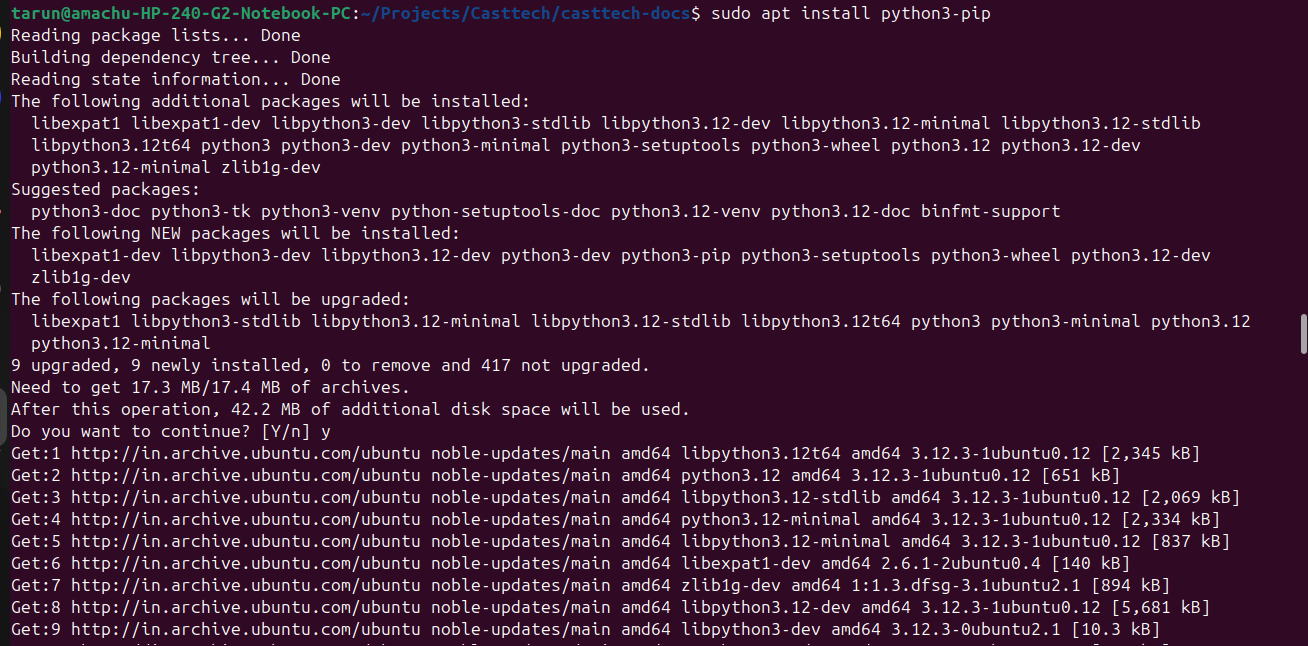Click the terminal scrollbar thumb
This screenshot has height=646, width=1308.
(x=1303, y=333)
